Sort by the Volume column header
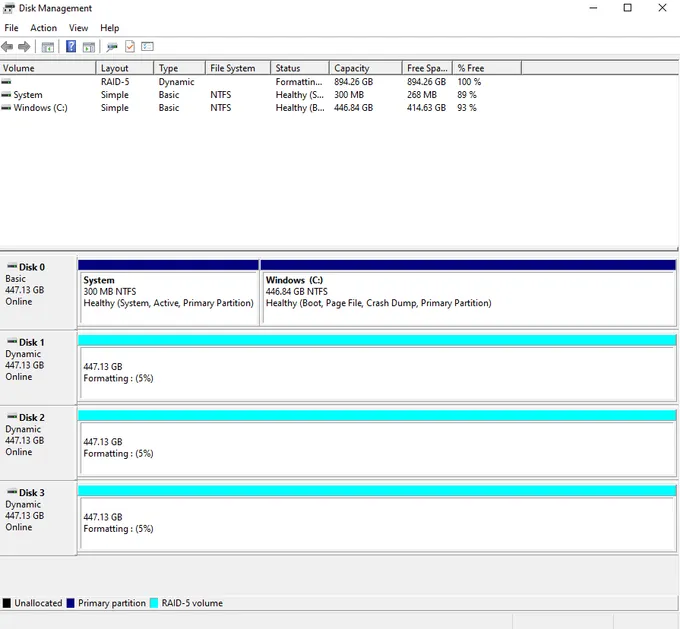 tap(48, 68)
